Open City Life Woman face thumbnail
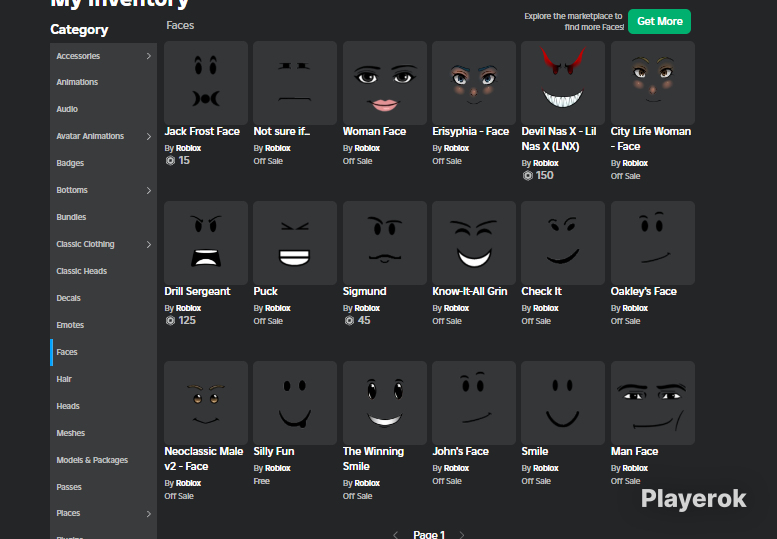Screen dimensions: 777x539 (653, 83)
